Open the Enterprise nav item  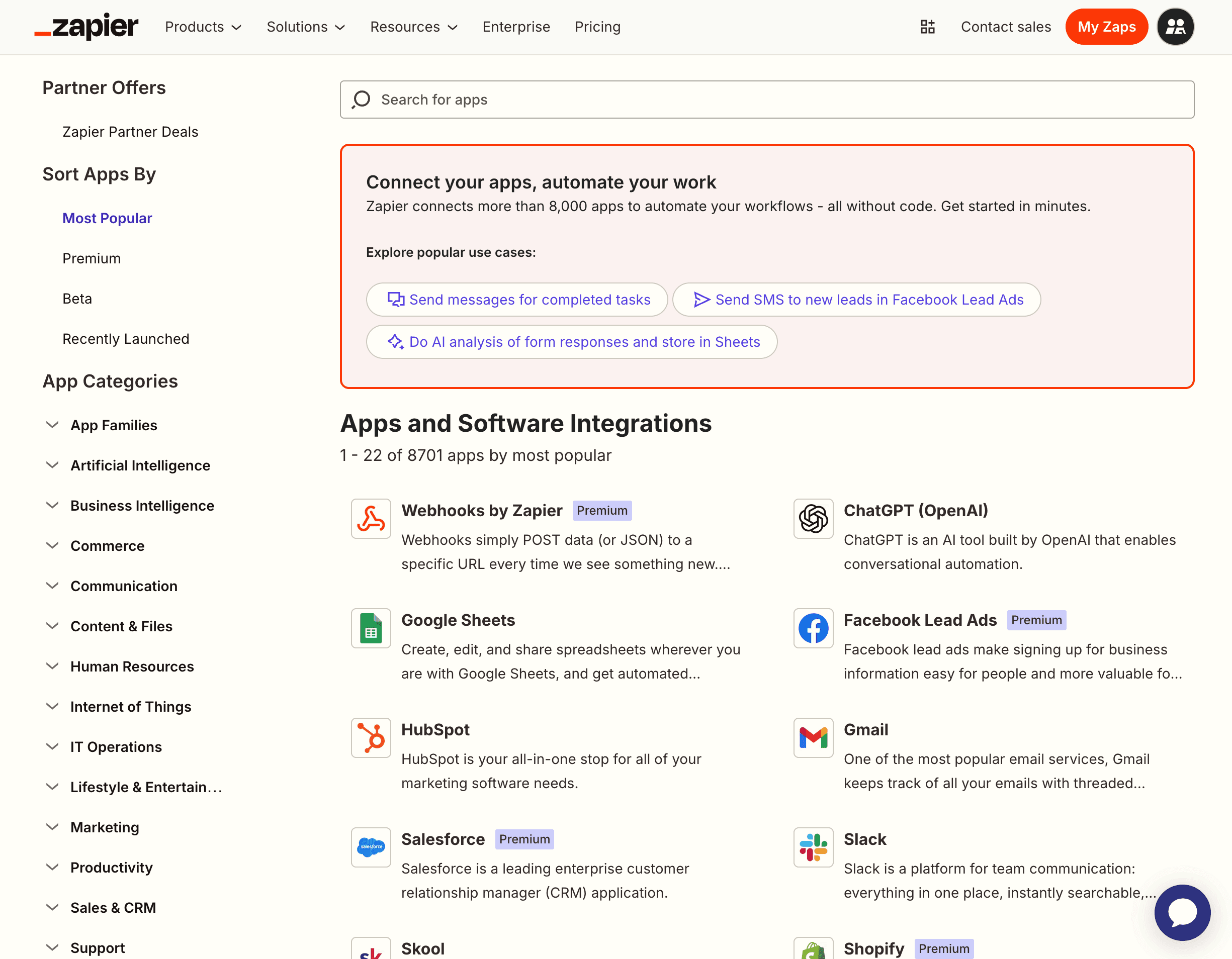point(516,27)
